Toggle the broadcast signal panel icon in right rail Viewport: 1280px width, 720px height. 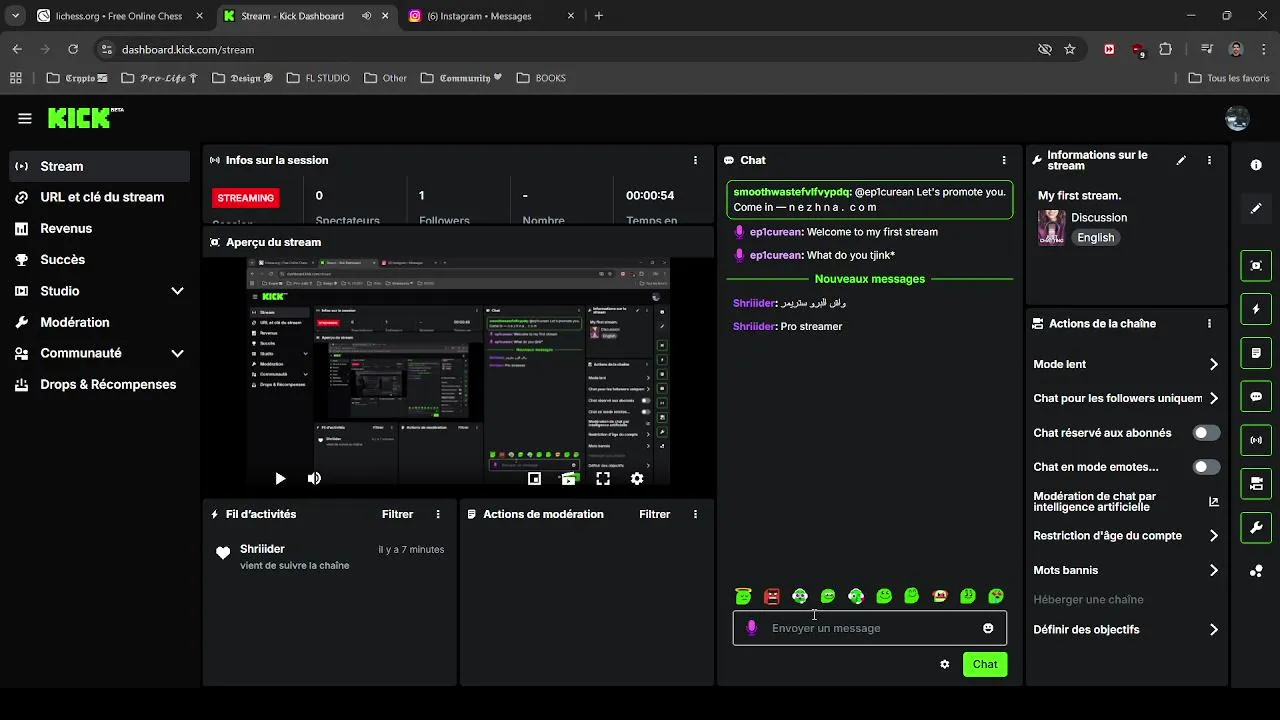(1256, 440)
